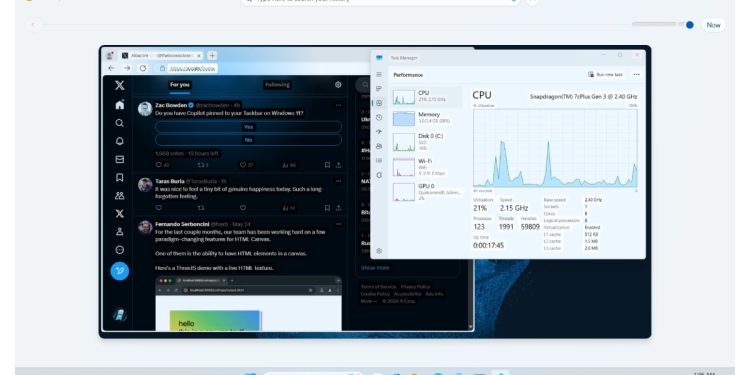Open Terms of Service link
This screenshot has width=750, height=375.
[x=378, y=287]
